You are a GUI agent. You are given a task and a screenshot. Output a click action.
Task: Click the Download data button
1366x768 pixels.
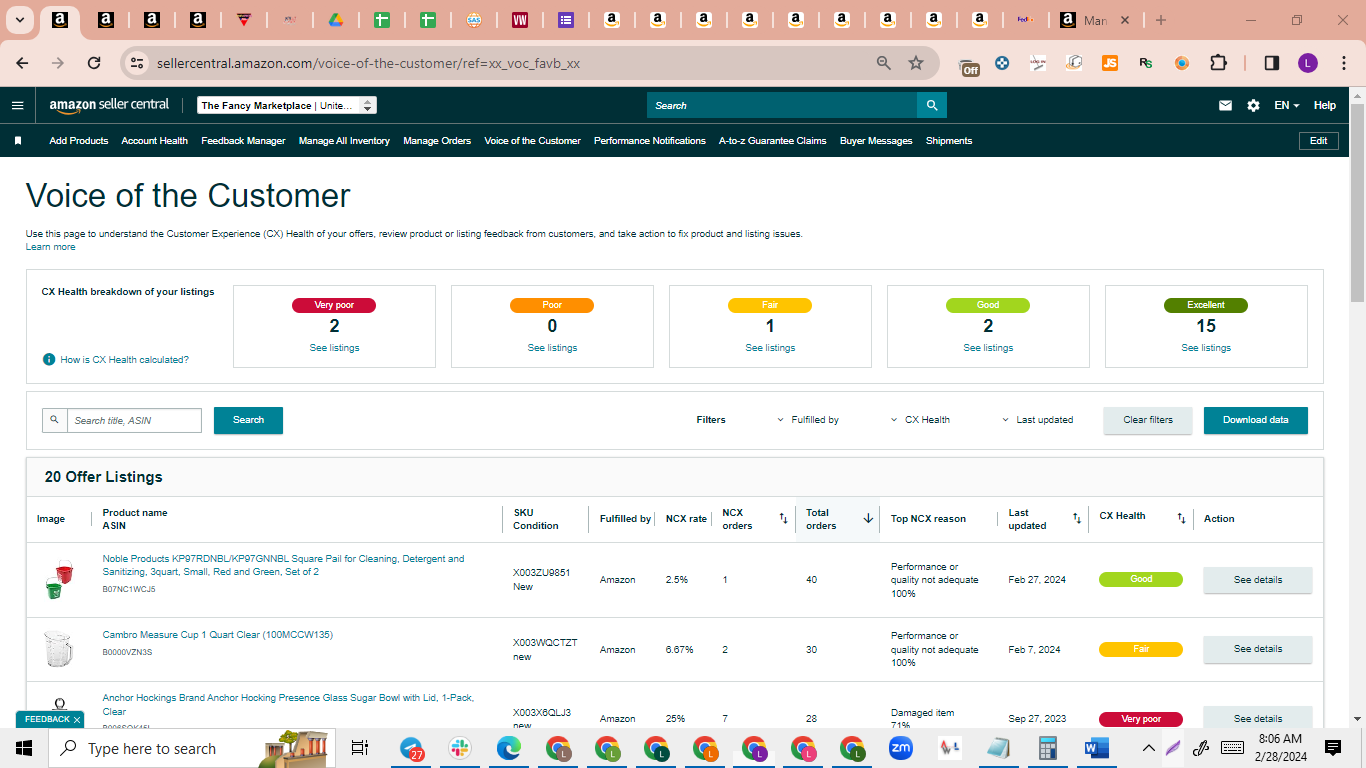(x=1255, y=420)
